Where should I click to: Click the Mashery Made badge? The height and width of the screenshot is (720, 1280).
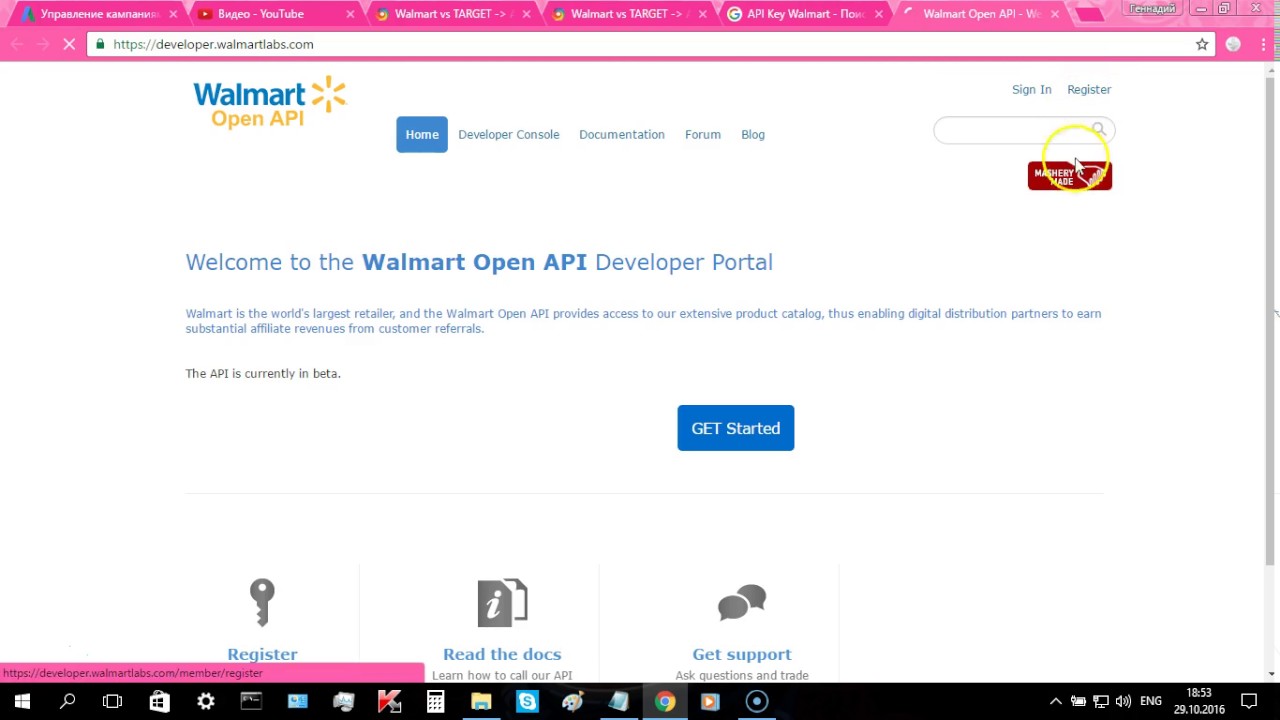click(1069, 176)
